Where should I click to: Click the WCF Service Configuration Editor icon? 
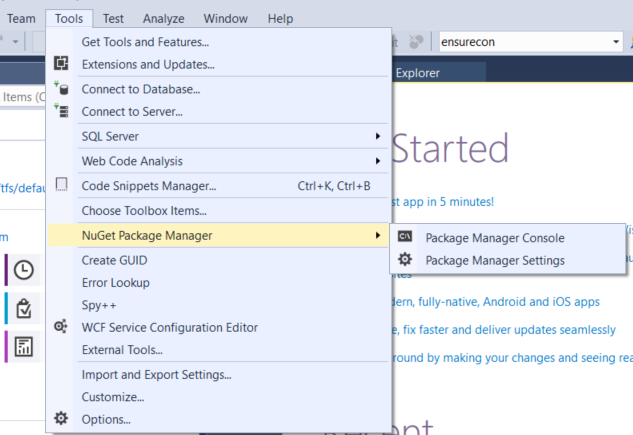coord(61,327)
